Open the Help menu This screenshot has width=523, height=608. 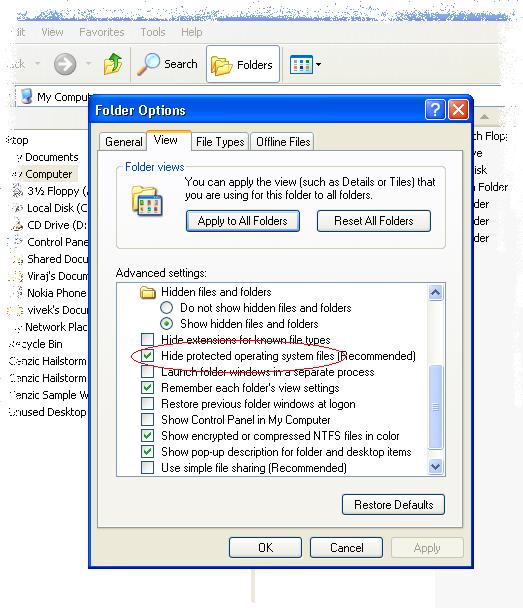pos(192,32)
